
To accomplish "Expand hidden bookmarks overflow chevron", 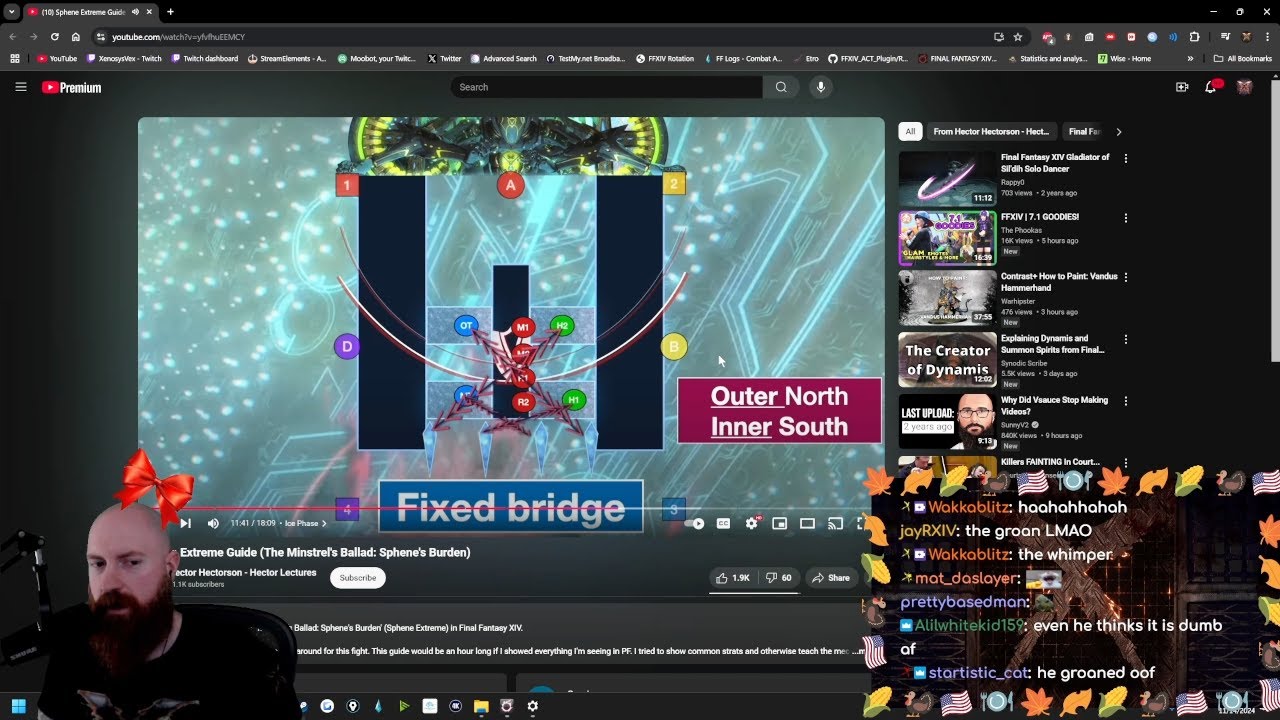I will [x=1190, y=59].
